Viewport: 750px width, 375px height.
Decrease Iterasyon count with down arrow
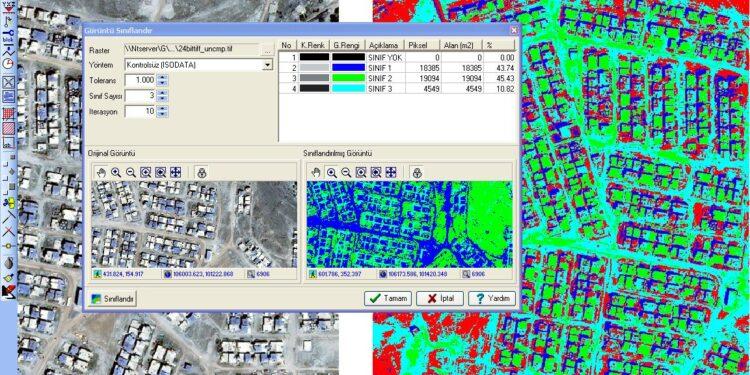pyautogui.click(x=163, y=114)
